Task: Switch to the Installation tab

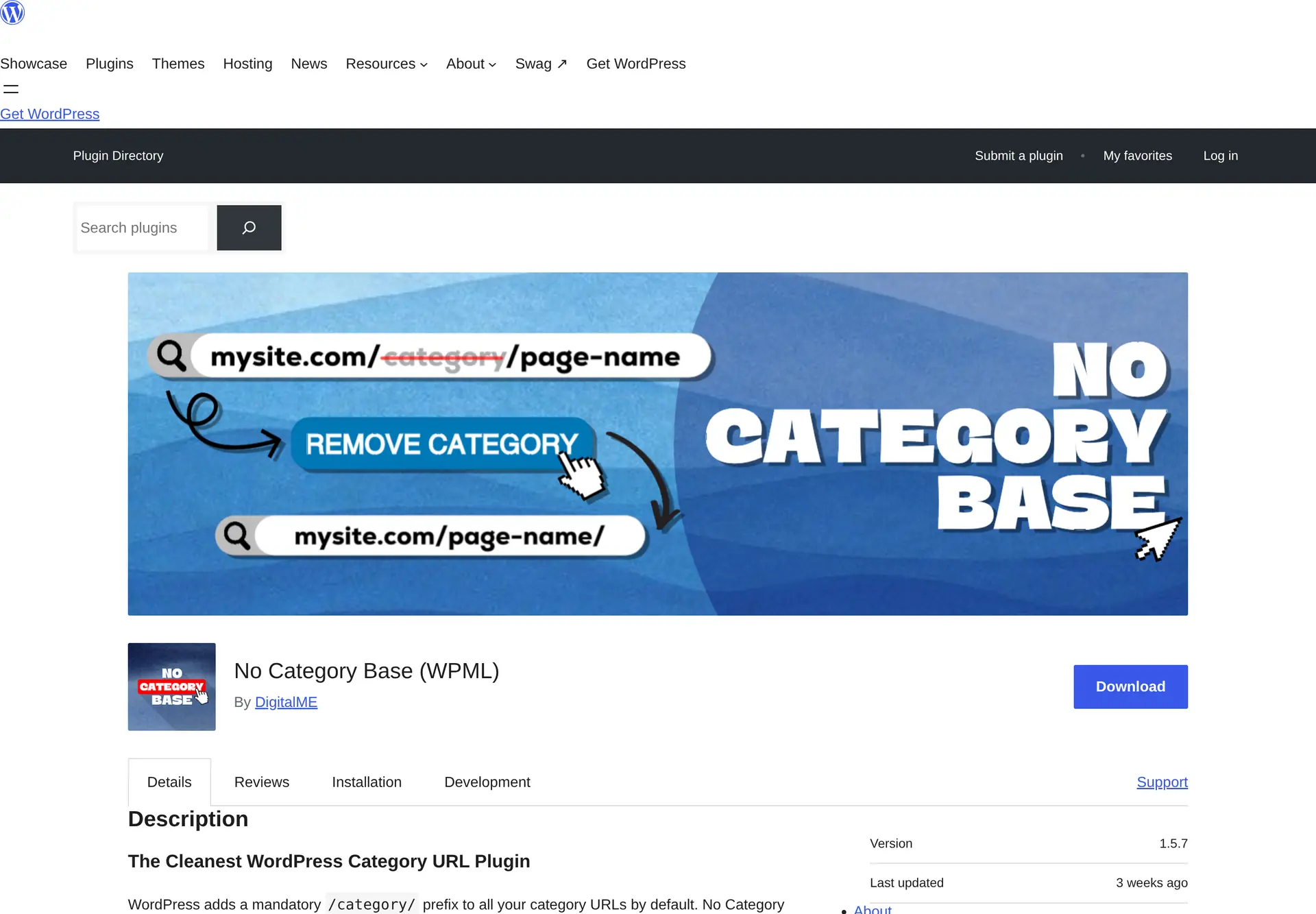Action: [367, 782]
